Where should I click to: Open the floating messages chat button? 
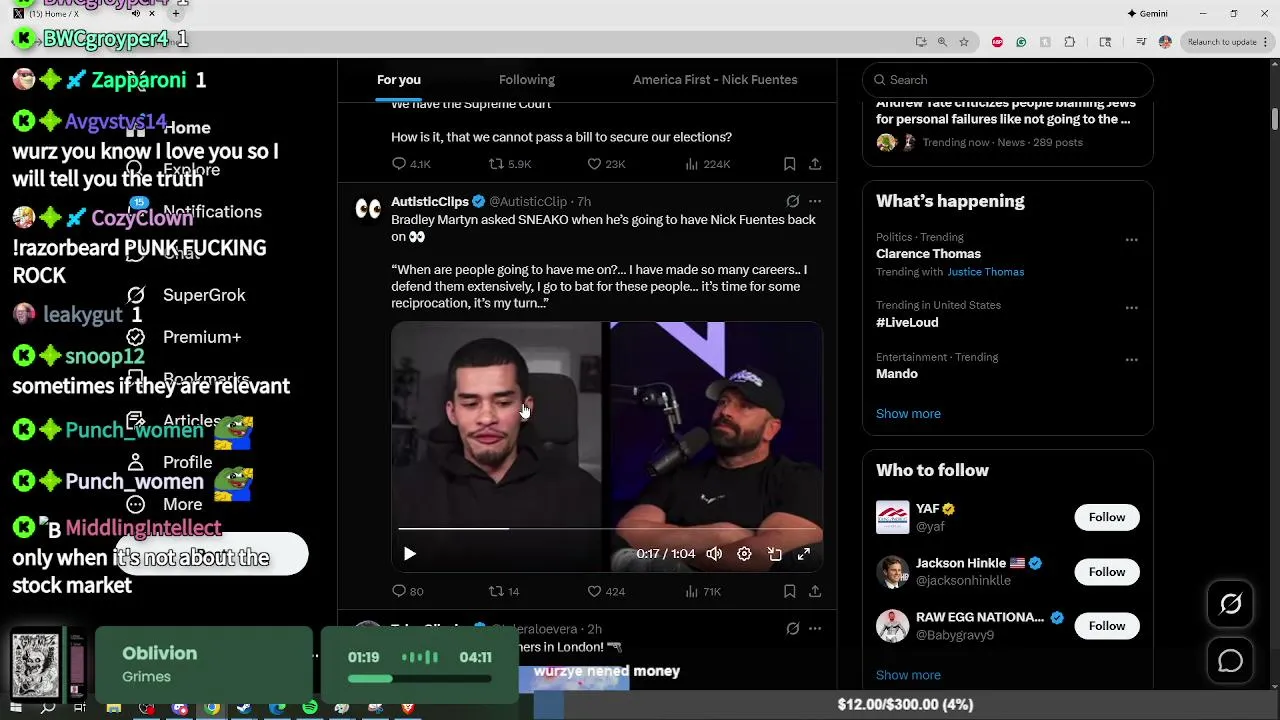[x=1230, y=661]
